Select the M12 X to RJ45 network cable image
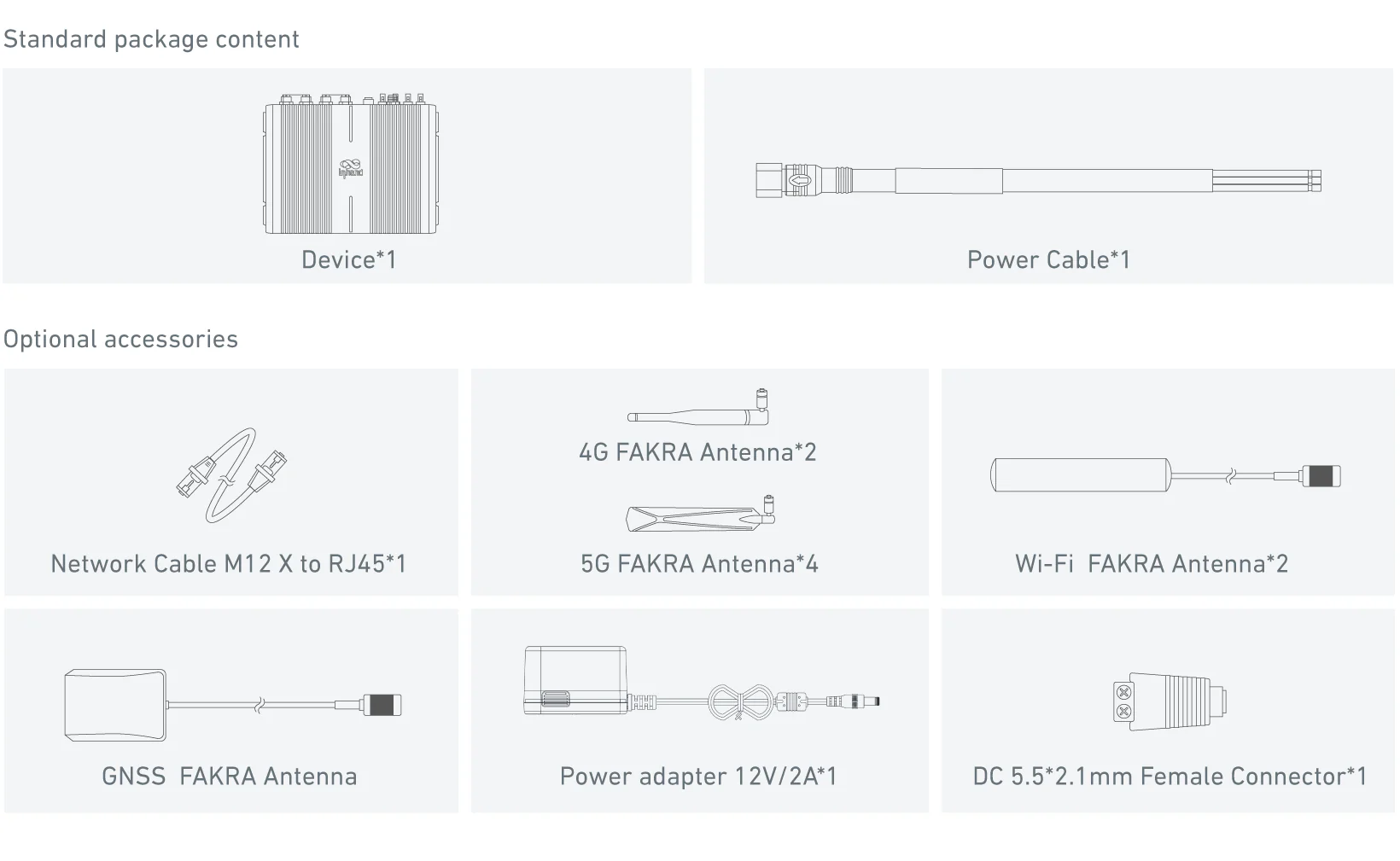Viewport: 1400px width, 861px height. pos(231,474)
